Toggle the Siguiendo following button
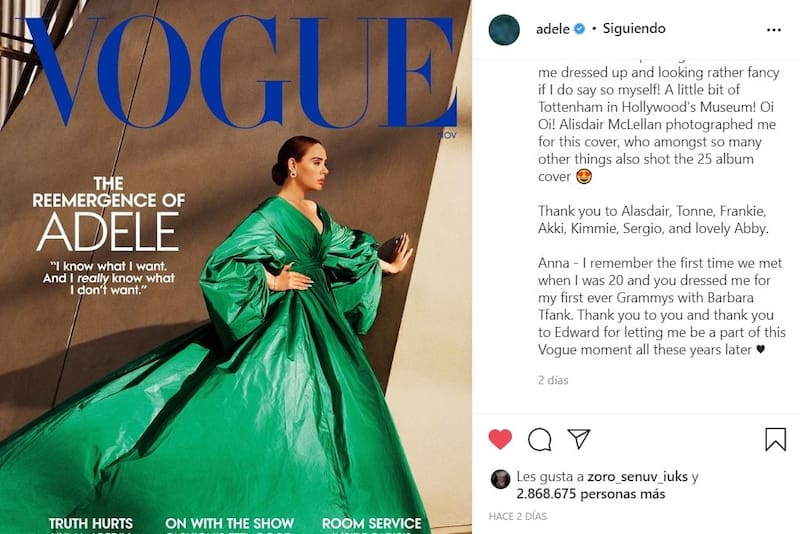Viewport: 800px width, 534px height. click(634, 29)
